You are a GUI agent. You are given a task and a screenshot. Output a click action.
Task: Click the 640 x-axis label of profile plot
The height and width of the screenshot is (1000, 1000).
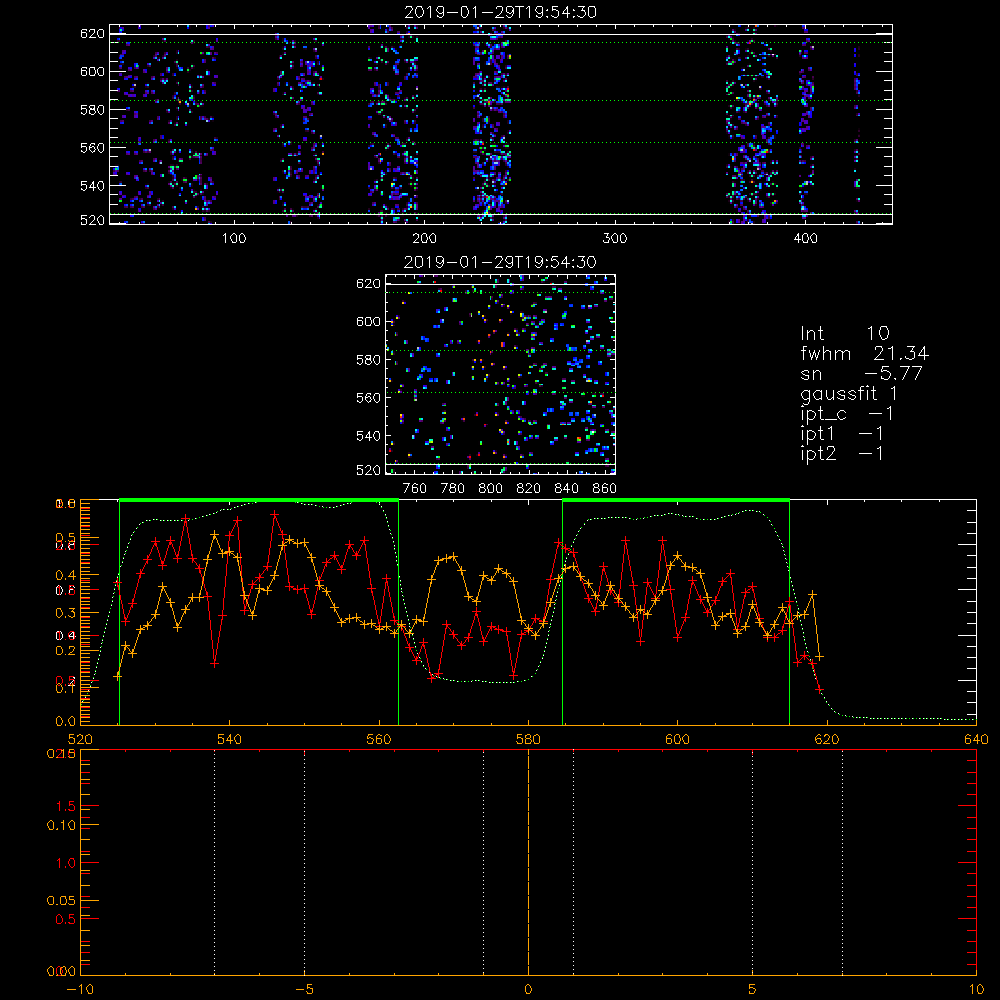pyautogui.click(x=976, y=739)
